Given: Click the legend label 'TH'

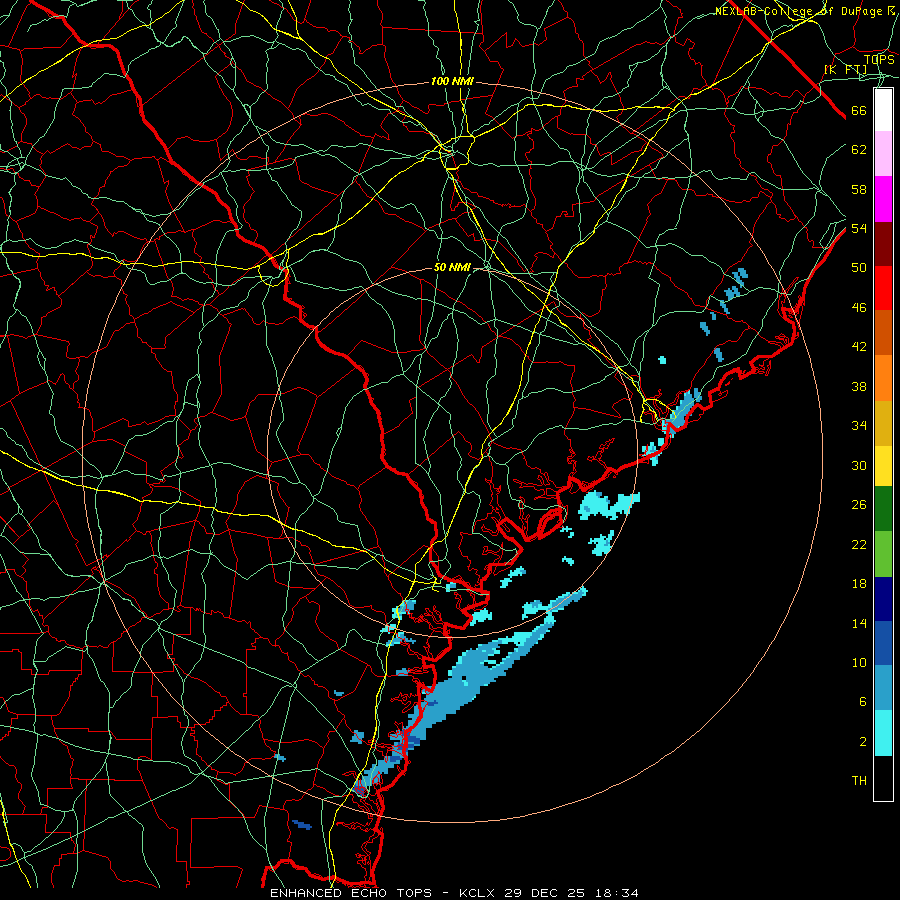Looking at the screenshot, I should [859, 781].
